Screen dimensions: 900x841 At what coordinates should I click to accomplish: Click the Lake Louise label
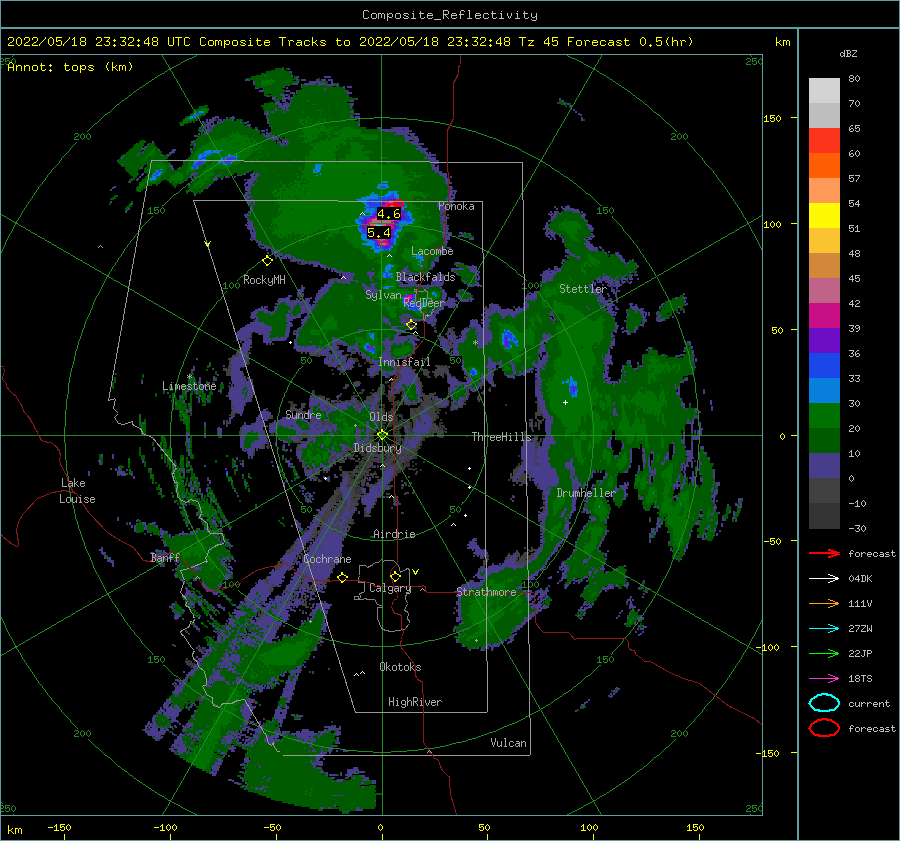pos(77,491)
